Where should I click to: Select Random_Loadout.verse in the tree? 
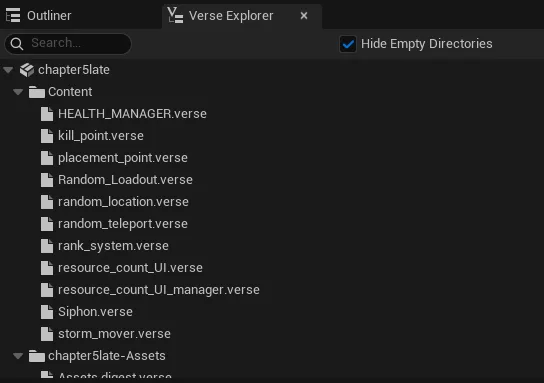tap(125, 180)
